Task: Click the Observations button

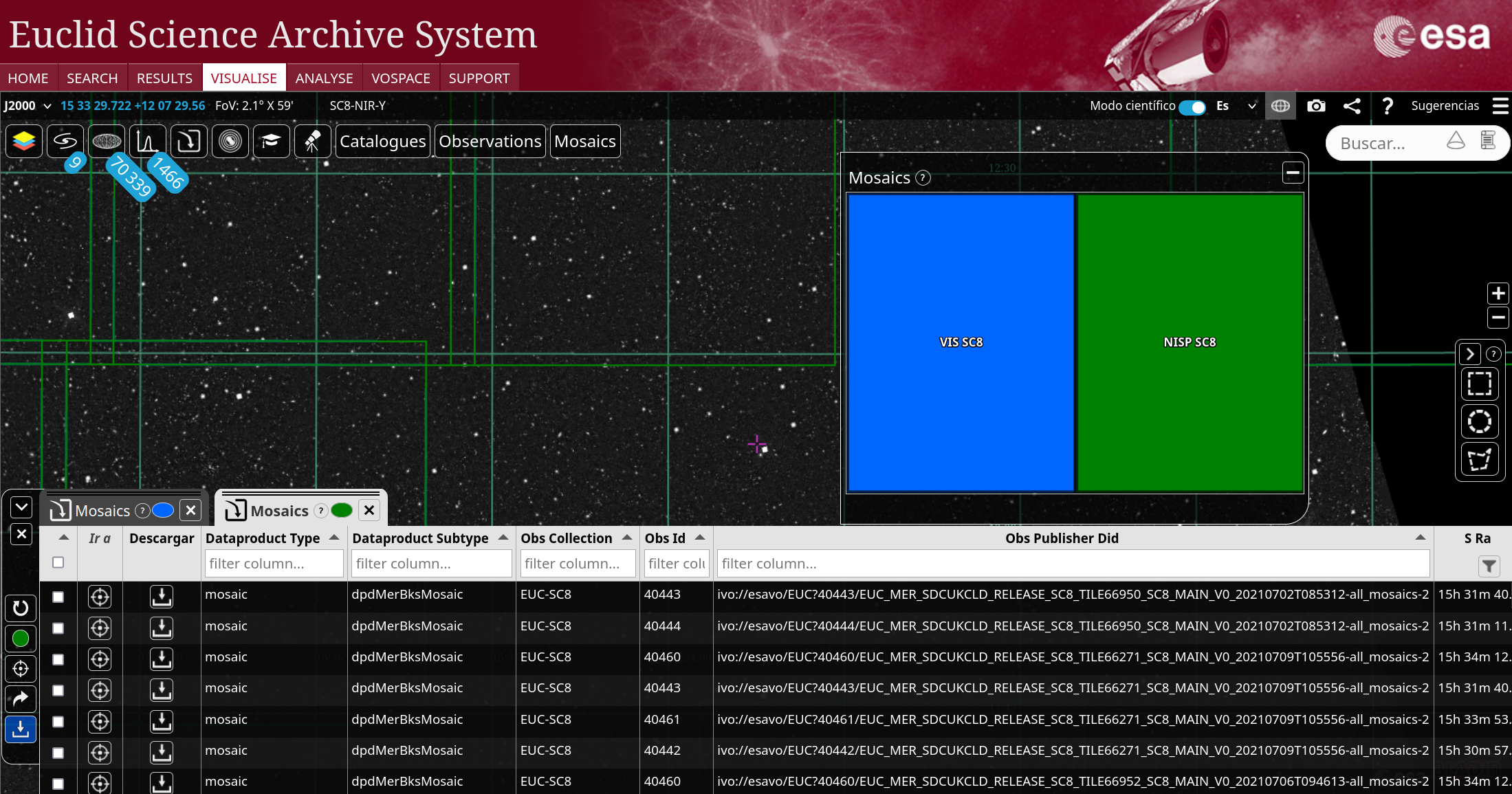Action: point(490,142)
